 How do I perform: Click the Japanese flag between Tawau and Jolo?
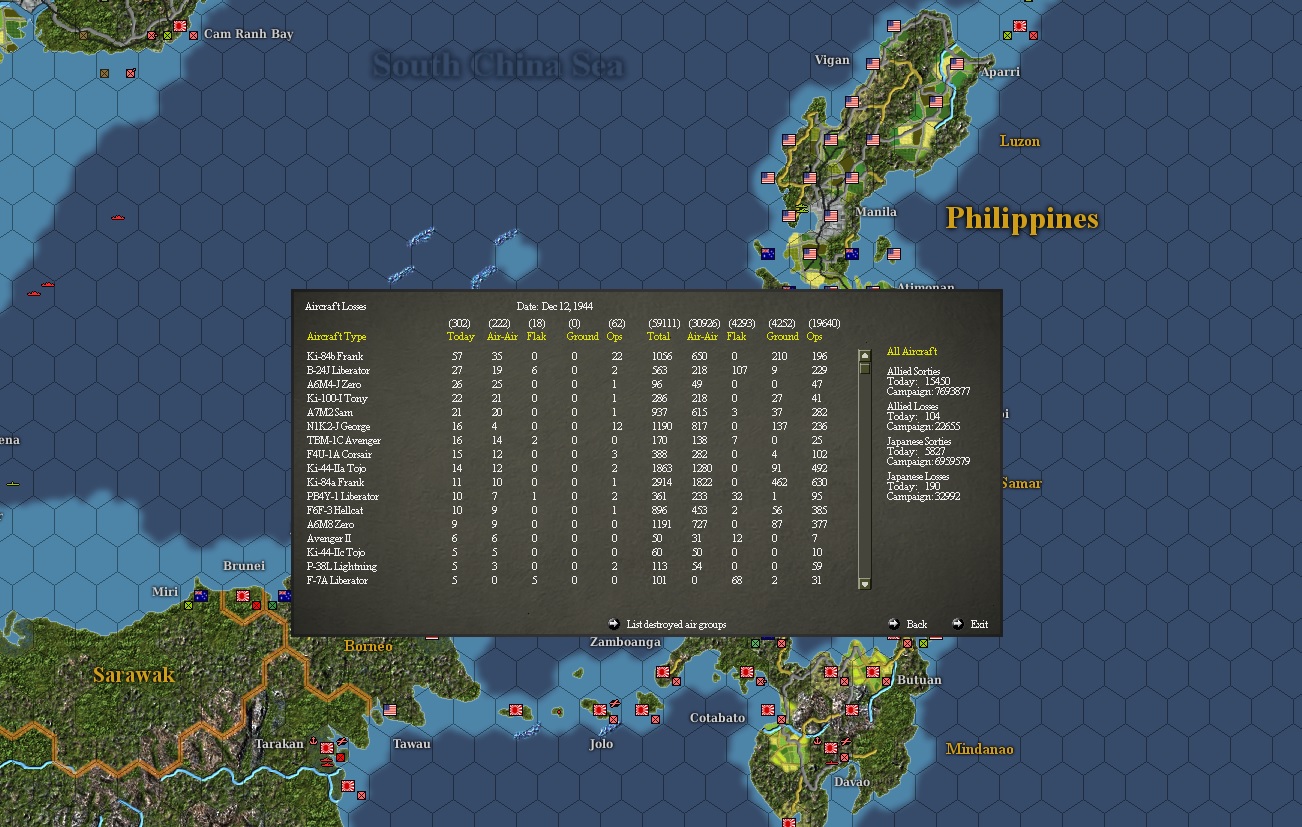(x=516, y=710)
